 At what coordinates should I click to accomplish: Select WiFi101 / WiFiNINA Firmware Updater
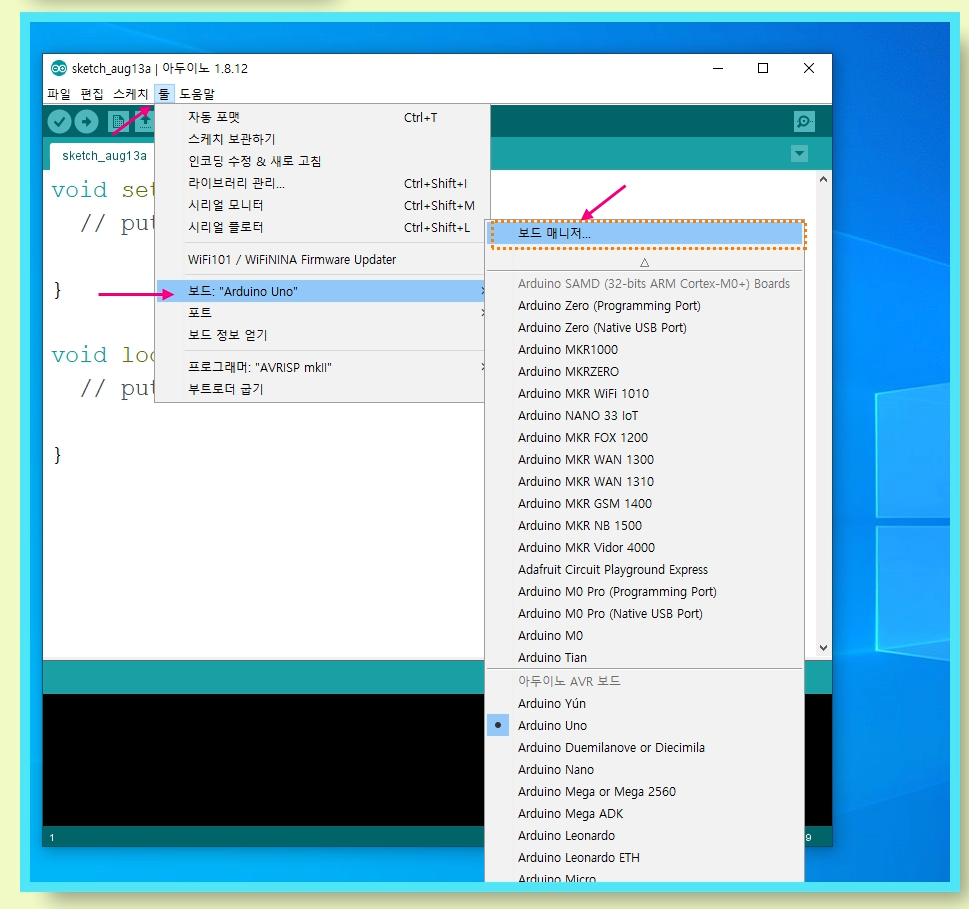point(319,260)
